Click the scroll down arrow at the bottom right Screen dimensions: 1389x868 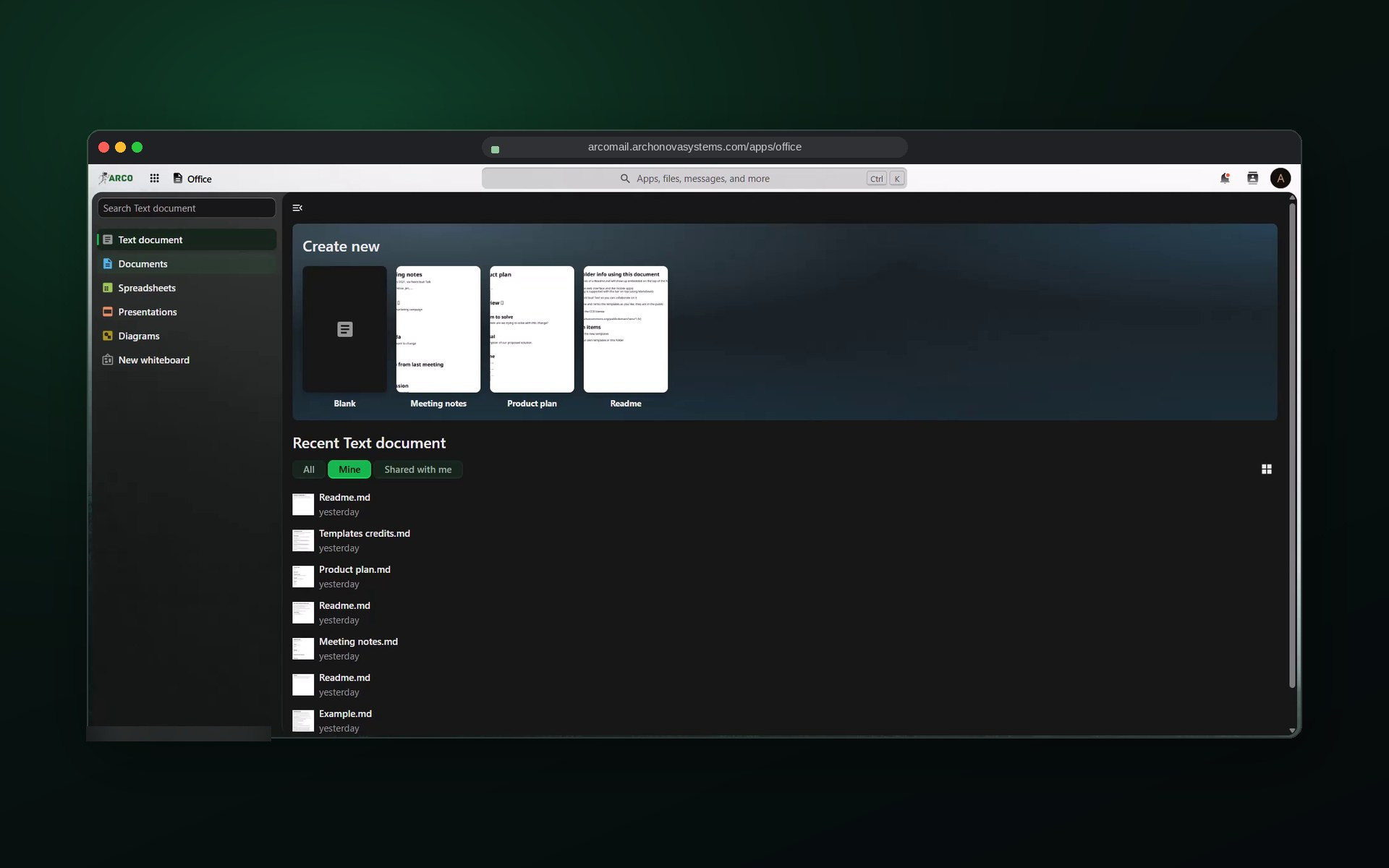click(x=1292, y=731)
